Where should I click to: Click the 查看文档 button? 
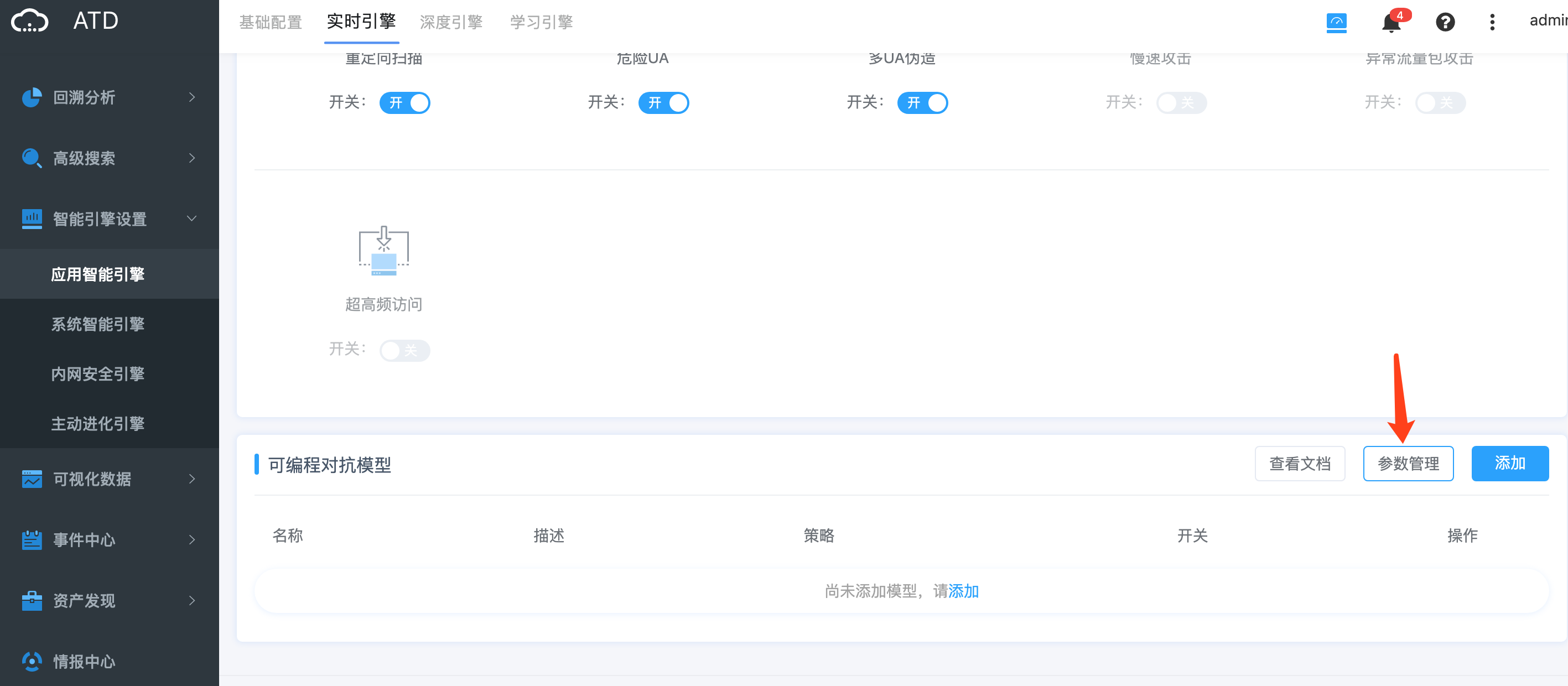point(1300,464)
